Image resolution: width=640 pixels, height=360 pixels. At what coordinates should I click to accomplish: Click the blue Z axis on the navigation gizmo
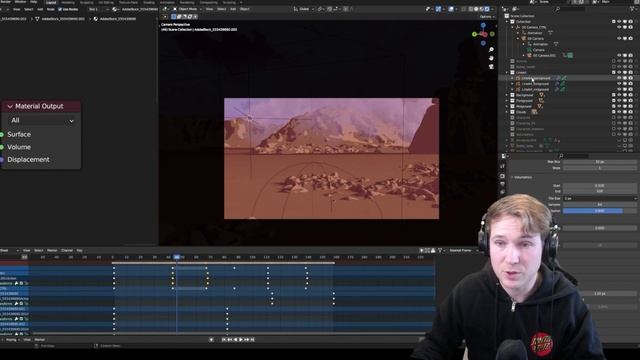click(x=483, y=25)
